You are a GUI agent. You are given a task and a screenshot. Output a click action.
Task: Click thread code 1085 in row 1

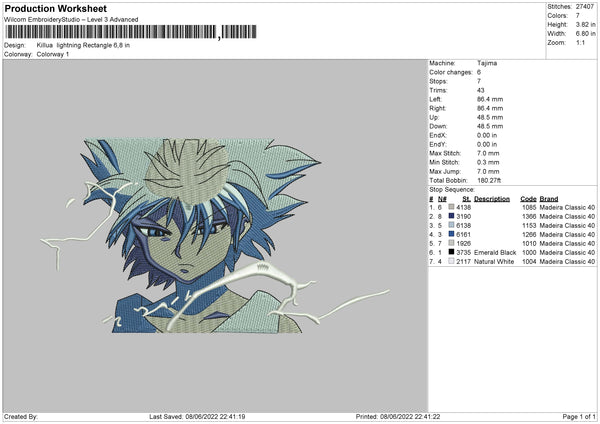point(529,207)
